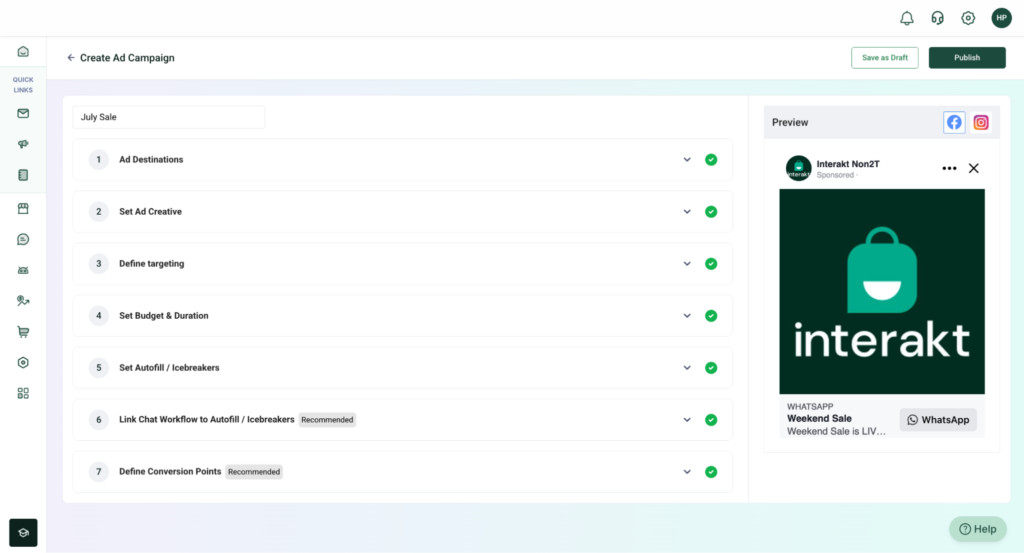Expand the Define targeting section chevron
This screenshot has width=1024, height=553.
(687, 264)
